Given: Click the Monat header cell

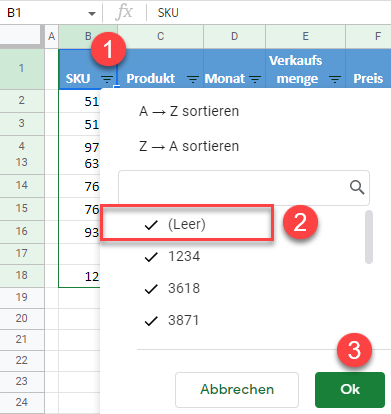Looking at the screenshot, I should pyautogui.click(x=234, y=69).
